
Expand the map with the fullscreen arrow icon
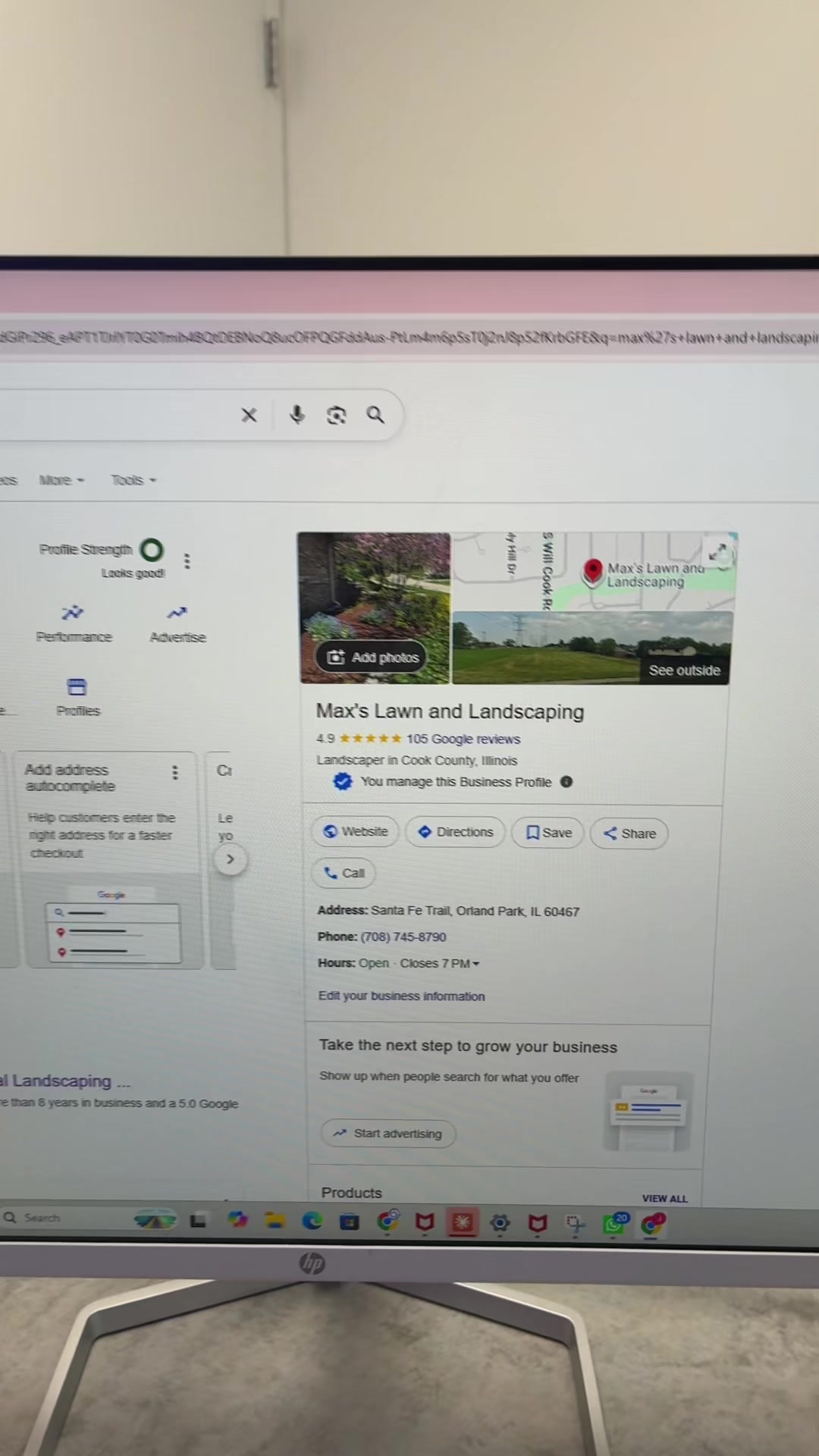(717, 551)
